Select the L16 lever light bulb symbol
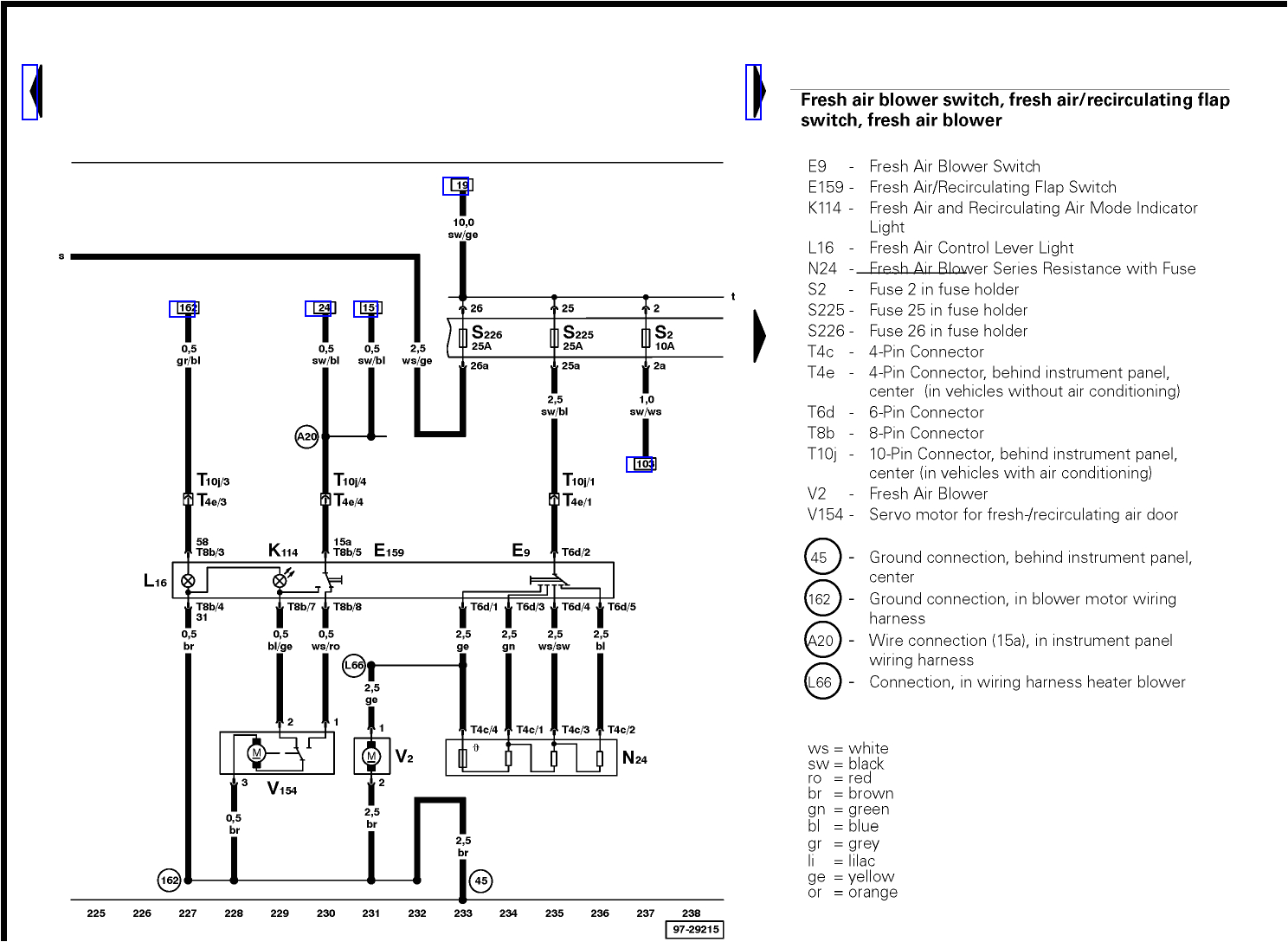1288x942 pixels. tap(188, 580)
